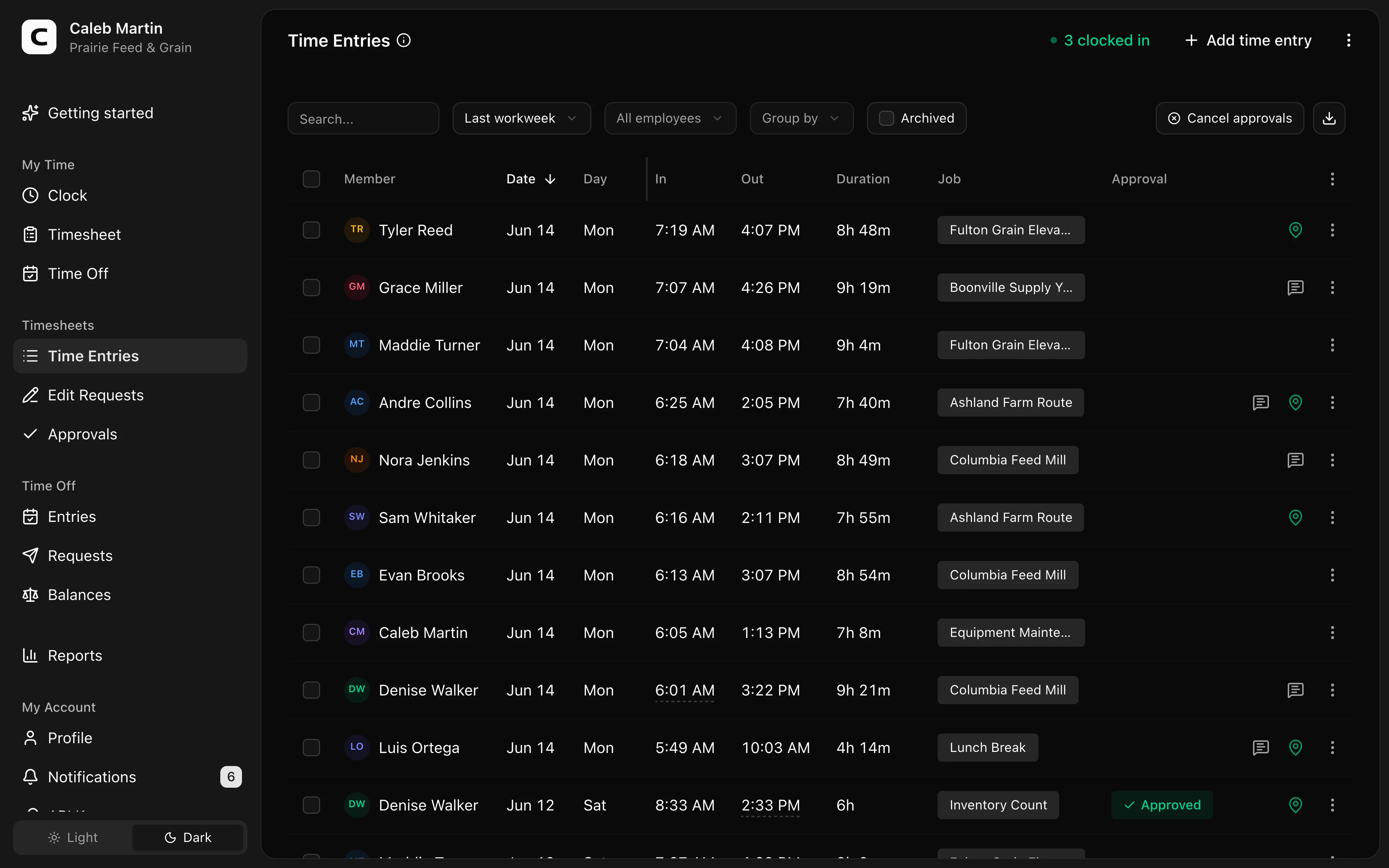Switch to Light theme
The image size is (1389, 868).
(73, 838)
